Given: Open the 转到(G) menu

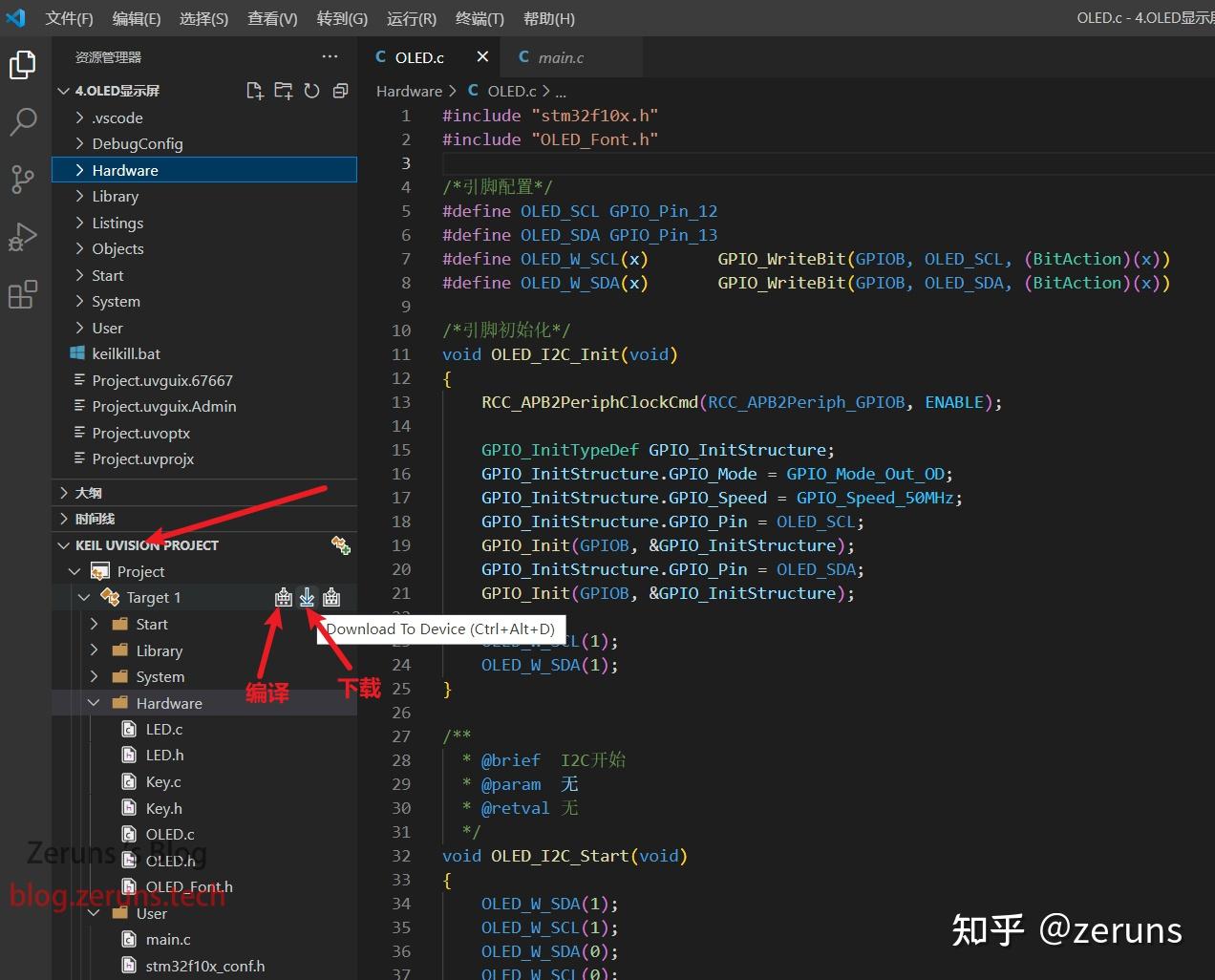Looking at the screenshot, I should (342, 18).
